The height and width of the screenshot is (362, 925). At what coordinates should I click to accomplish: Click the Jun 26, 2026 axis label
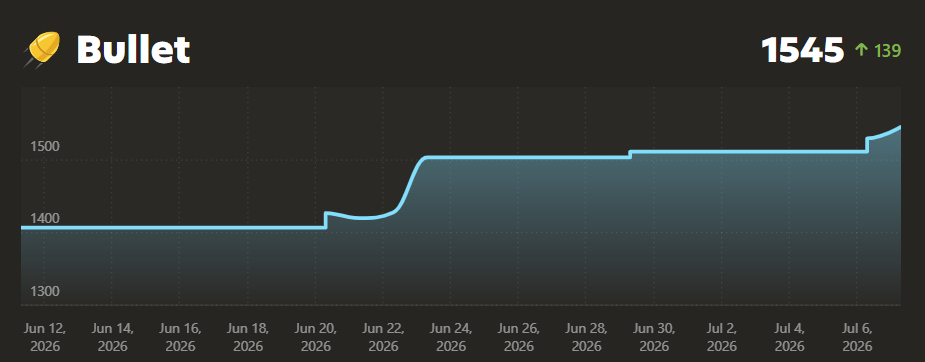click(x=519, y=337)
